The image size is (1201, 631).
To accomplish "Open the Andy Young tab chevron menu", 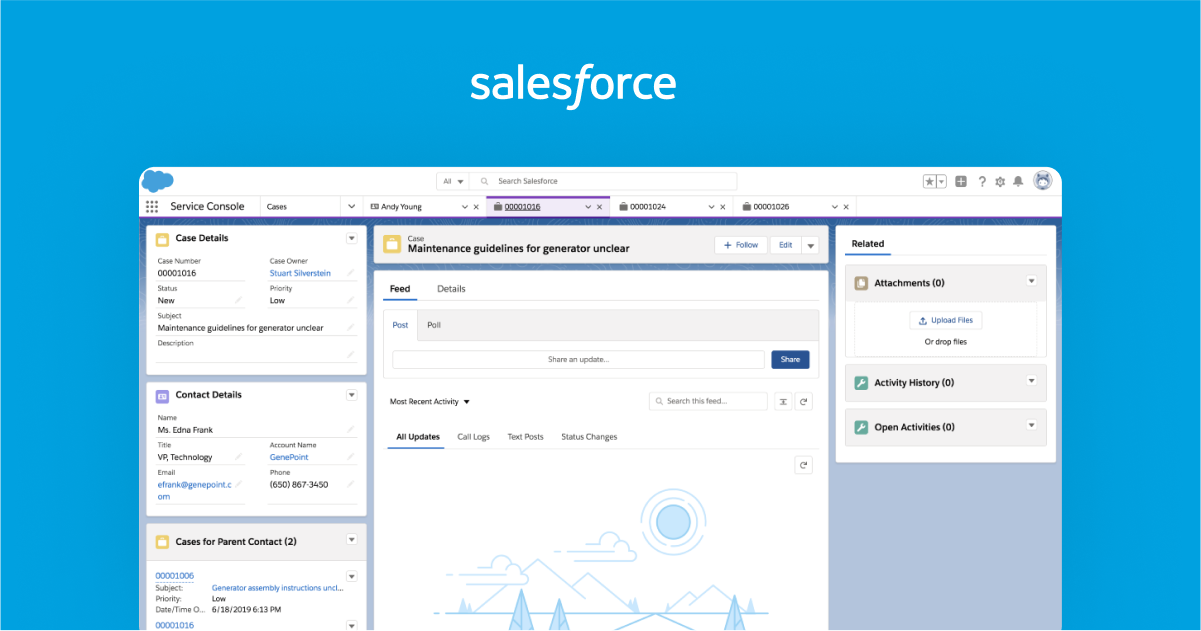I will coord(464,207).
